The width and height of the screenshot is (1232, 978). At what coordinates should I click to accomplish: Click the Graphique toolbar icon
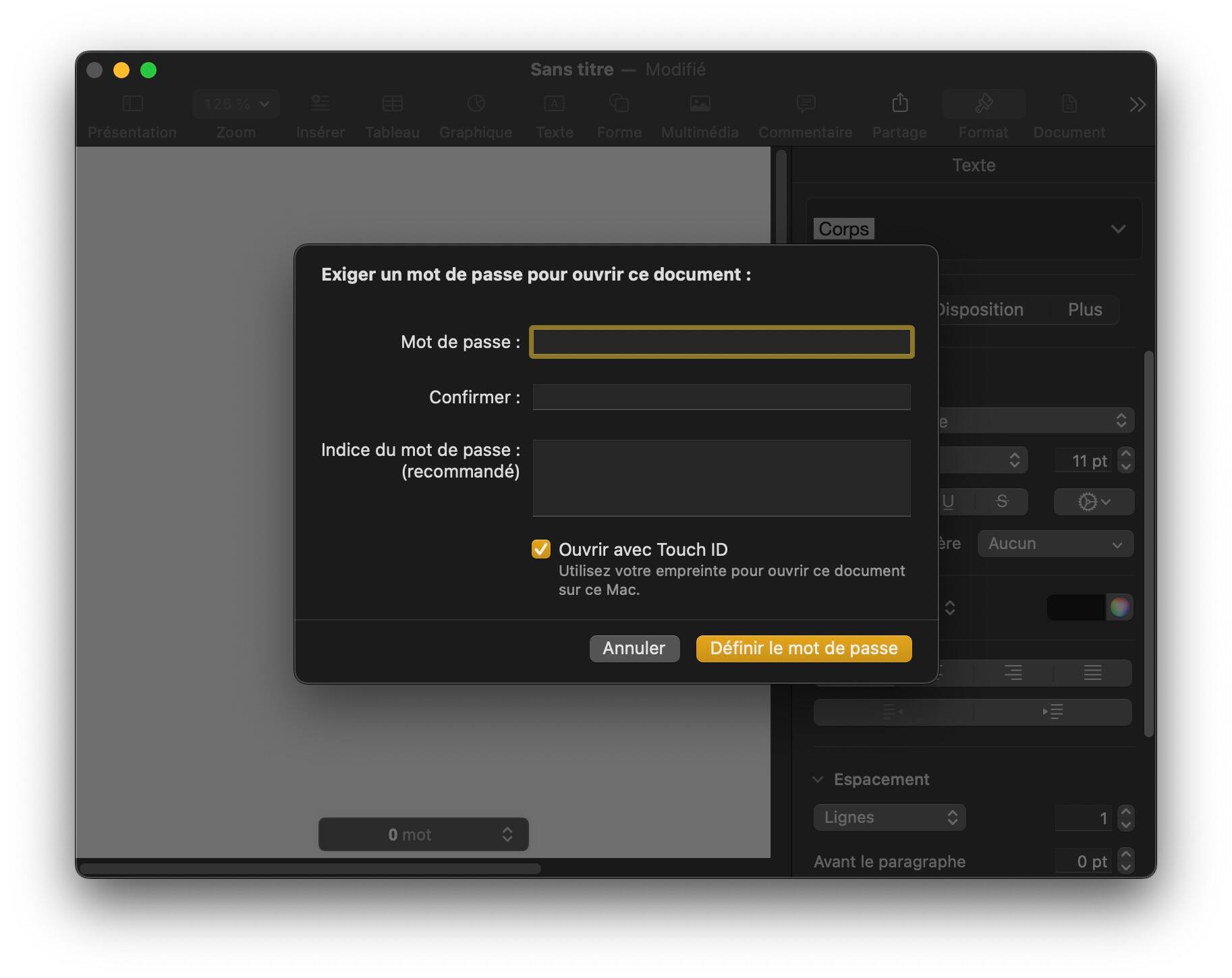click(476, 115)
